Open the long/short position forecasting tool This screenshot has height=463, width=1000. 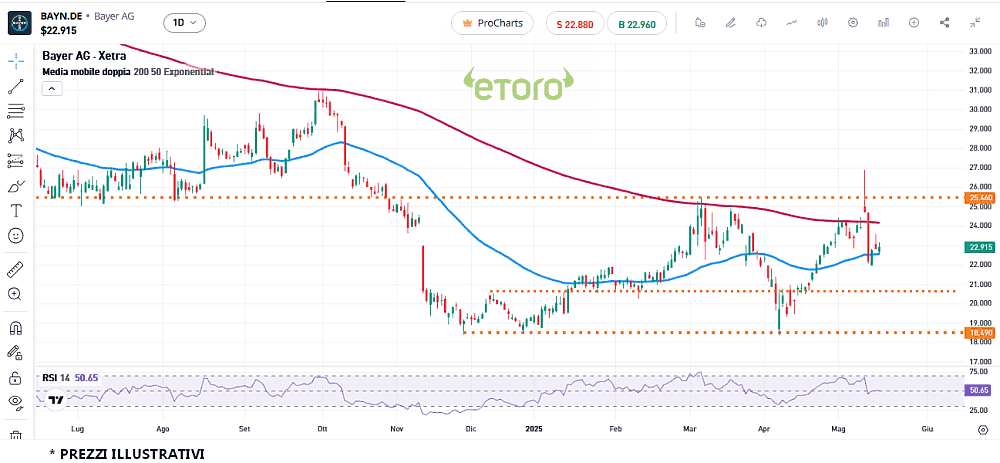coord(15,161)
